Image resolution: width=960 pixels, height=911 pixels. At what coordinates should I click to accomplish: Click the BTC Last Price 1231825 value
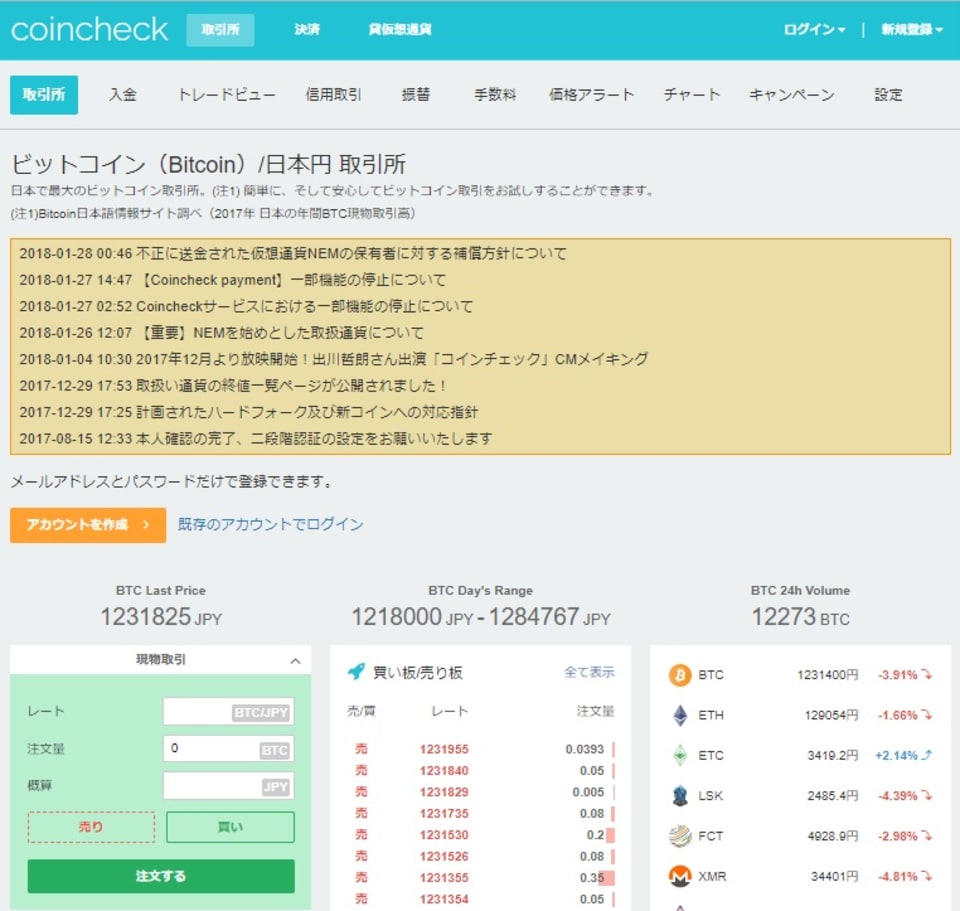pos(146,617)
